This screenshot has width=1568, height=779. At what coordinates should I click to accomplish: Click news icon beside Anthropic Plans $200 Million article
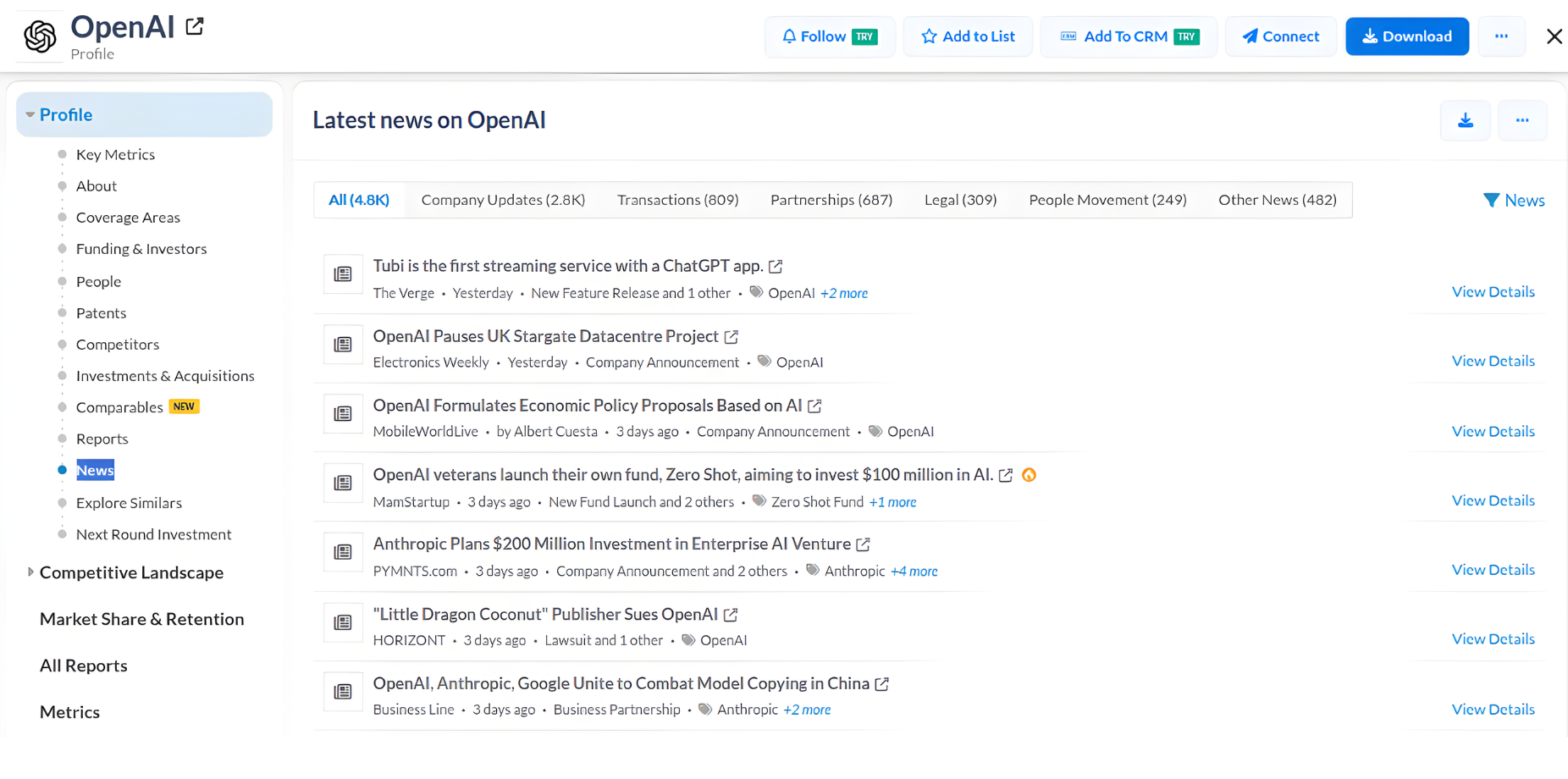click(x=343, y=552)
